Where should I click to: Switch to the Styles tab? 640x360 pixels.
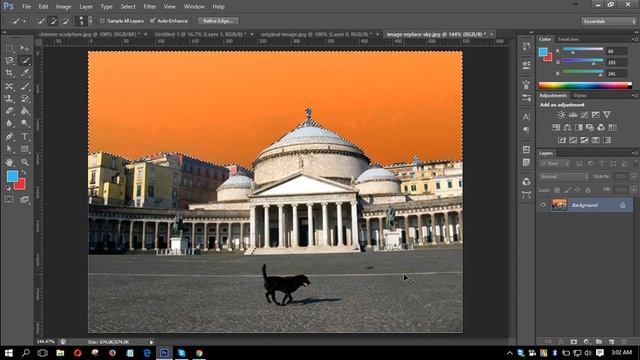point(580,96)
